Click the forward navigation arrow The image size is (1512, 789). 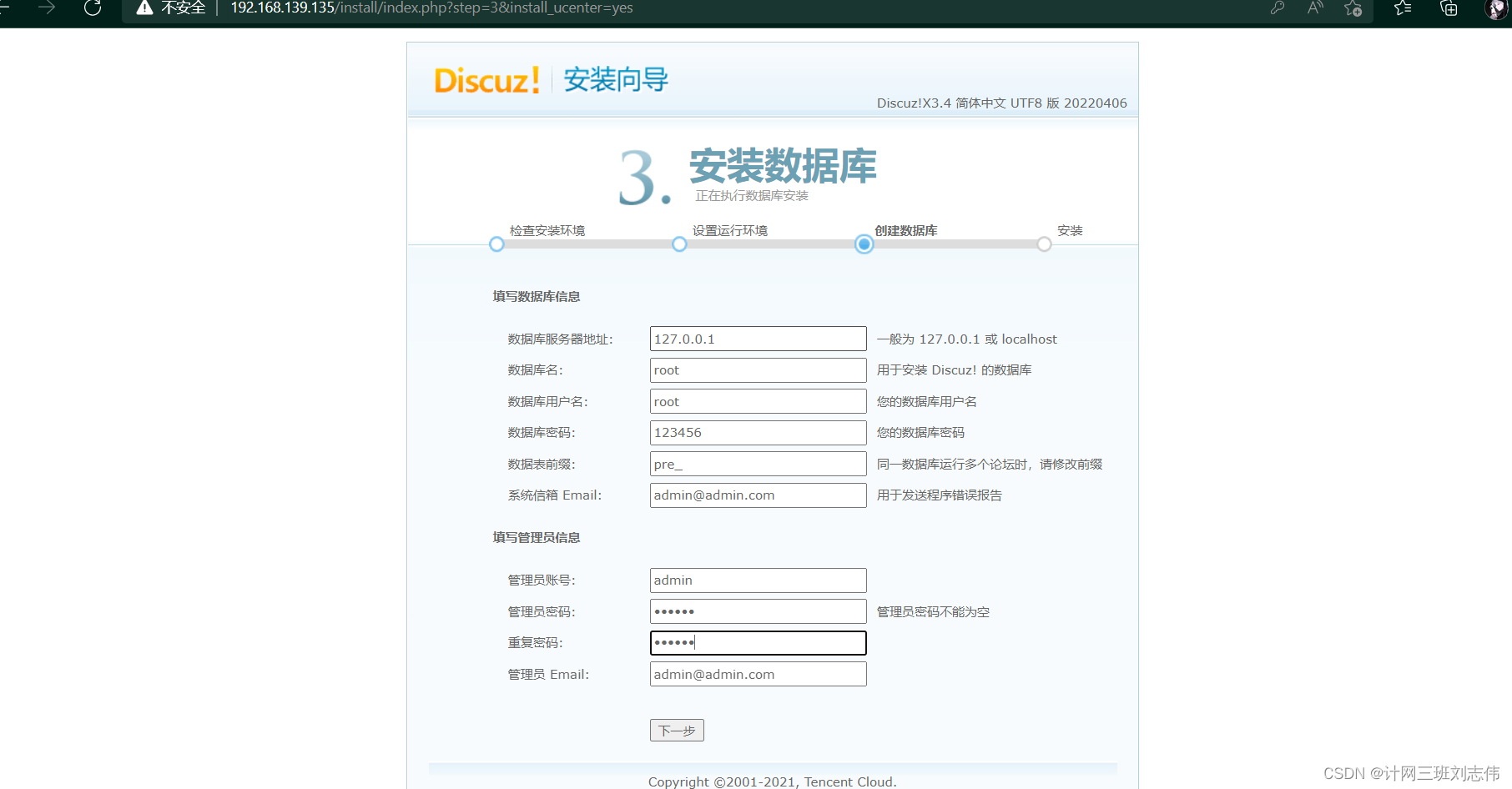point(46,8)
